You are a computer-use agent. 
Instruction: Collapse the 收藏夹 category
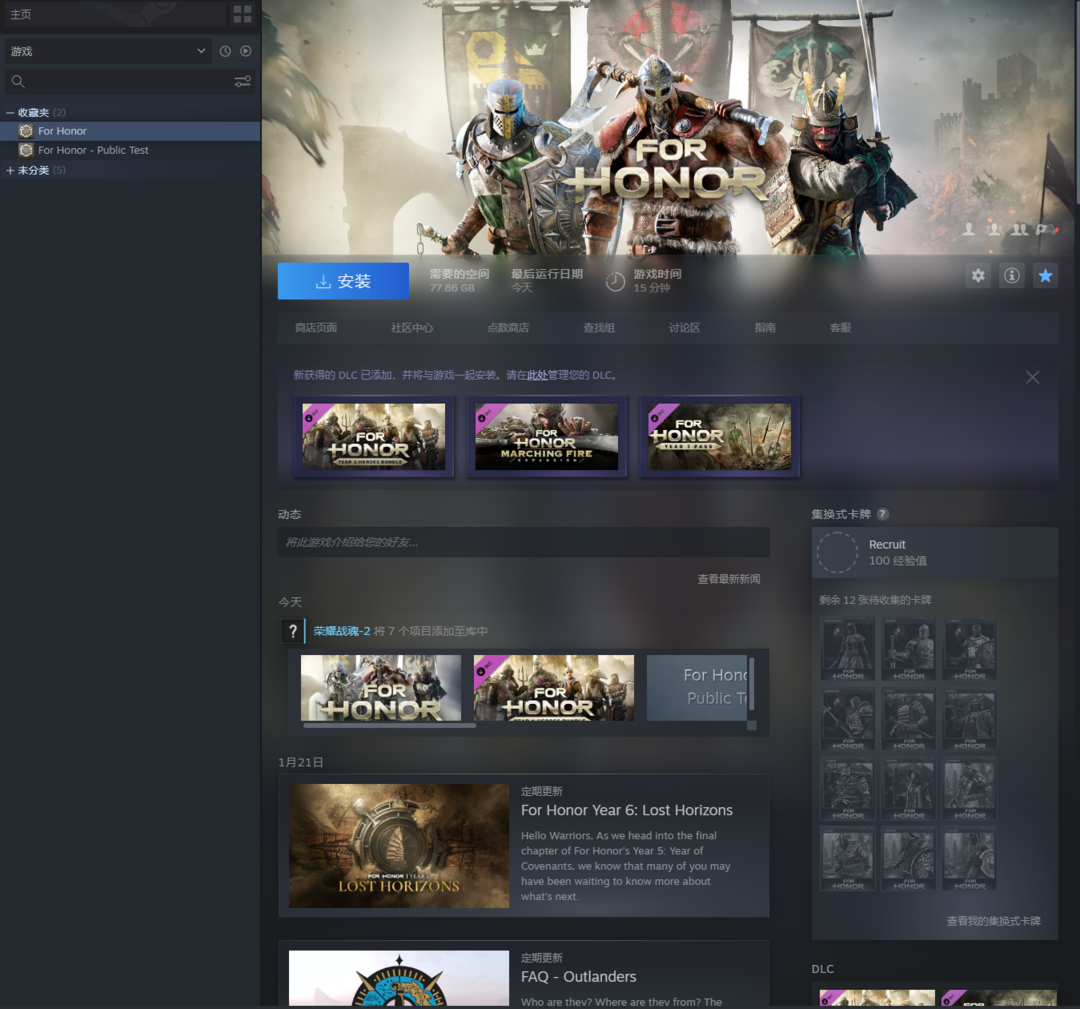(x=11, y=112)
